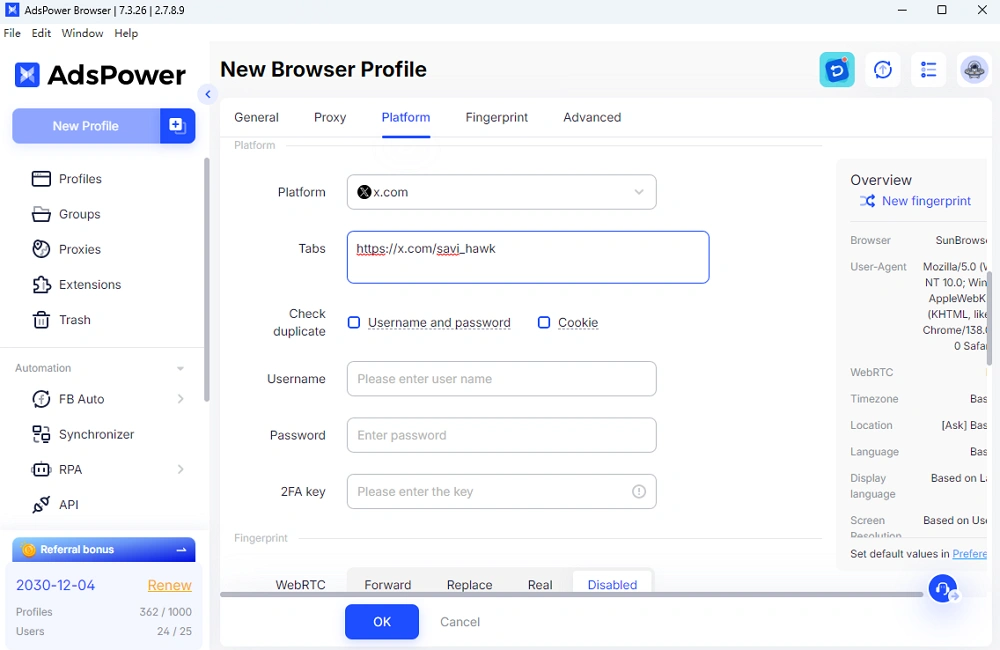Open the API plug item
Image resolution: width=1000 pixels, height=650 pixels.
tap(41, 505)
